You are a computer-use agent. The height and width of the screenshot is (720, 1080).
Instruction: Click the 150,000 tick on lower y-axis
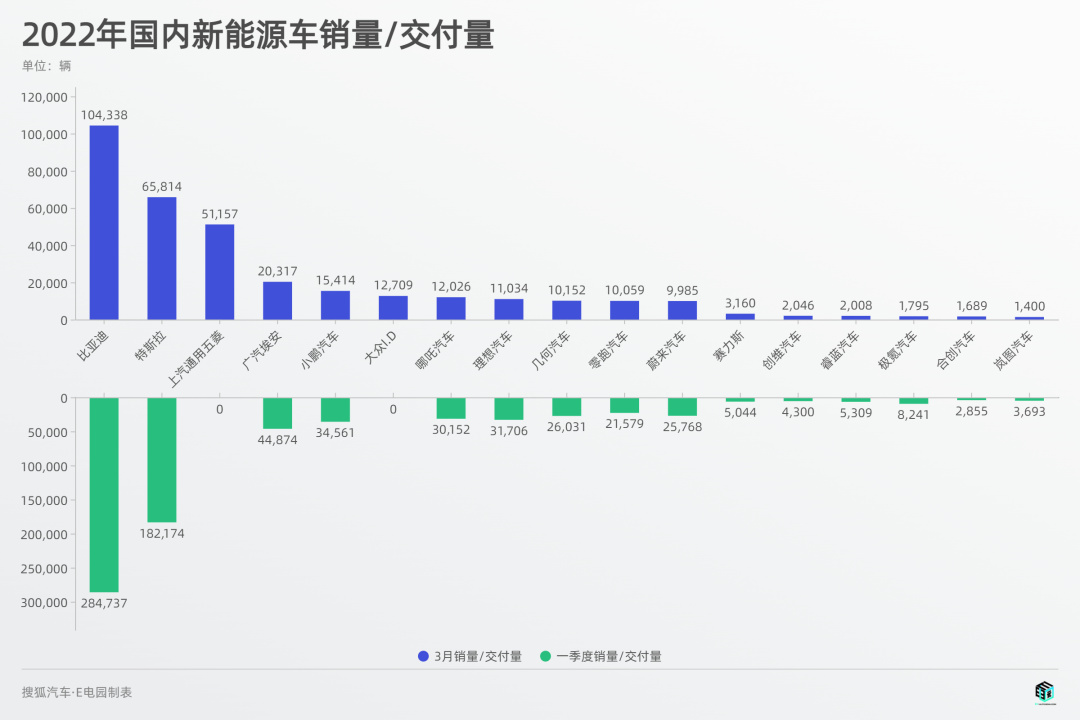coord(44,501)
